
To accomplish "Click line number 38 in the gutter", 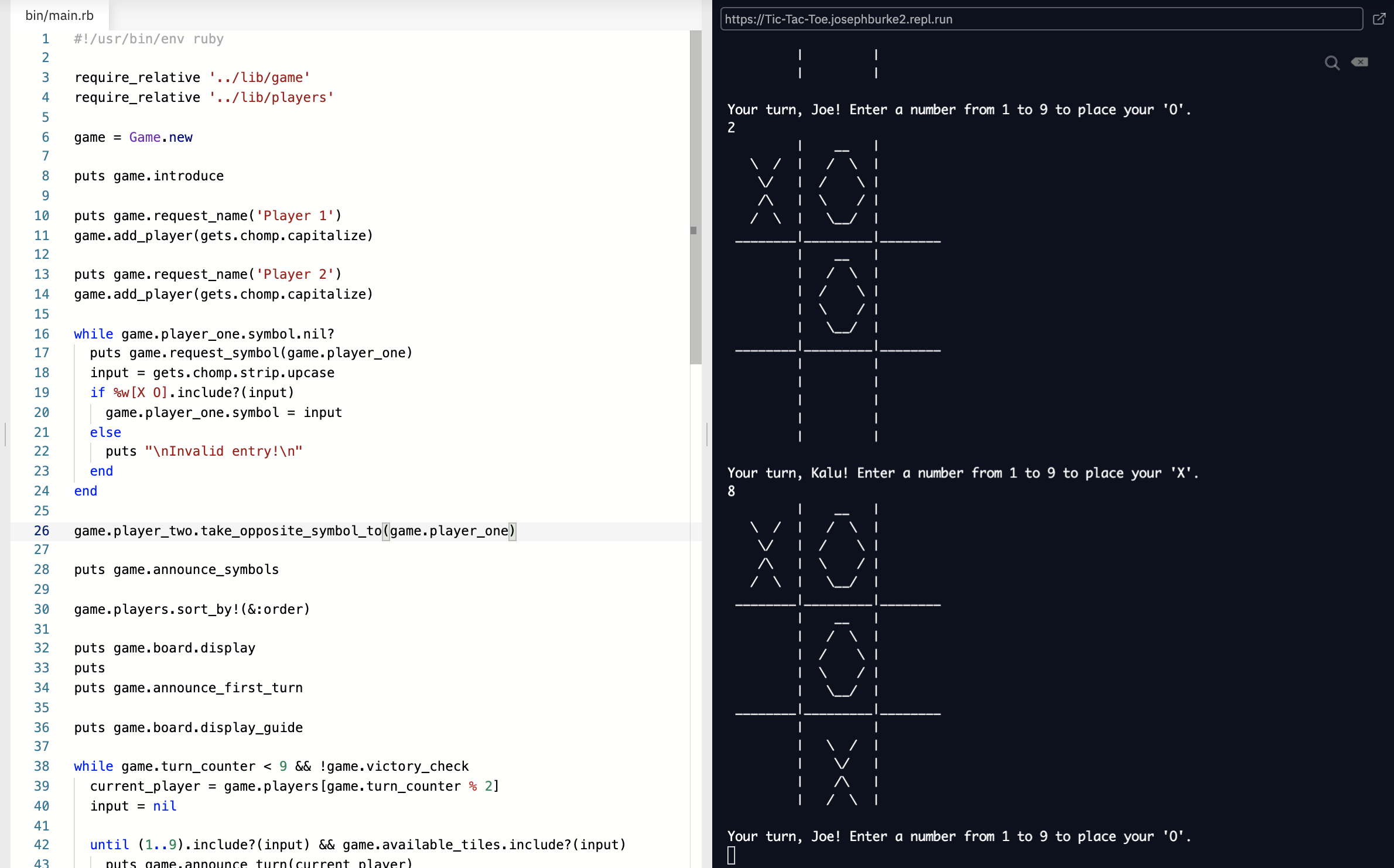I will (42, 766).
